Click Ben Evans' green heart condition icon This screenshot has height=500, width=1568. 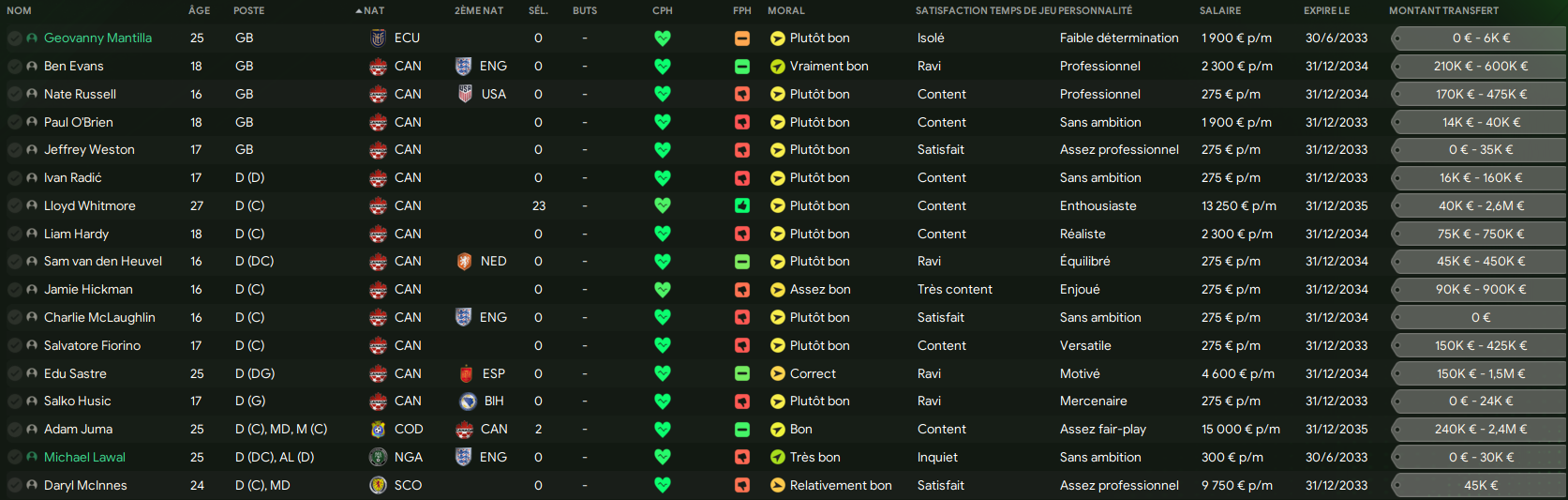coord(663,67)
